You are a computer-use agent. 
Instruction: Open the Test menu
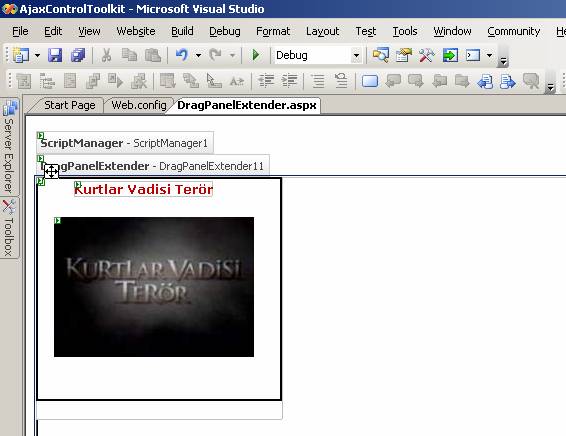coord(366,31)
